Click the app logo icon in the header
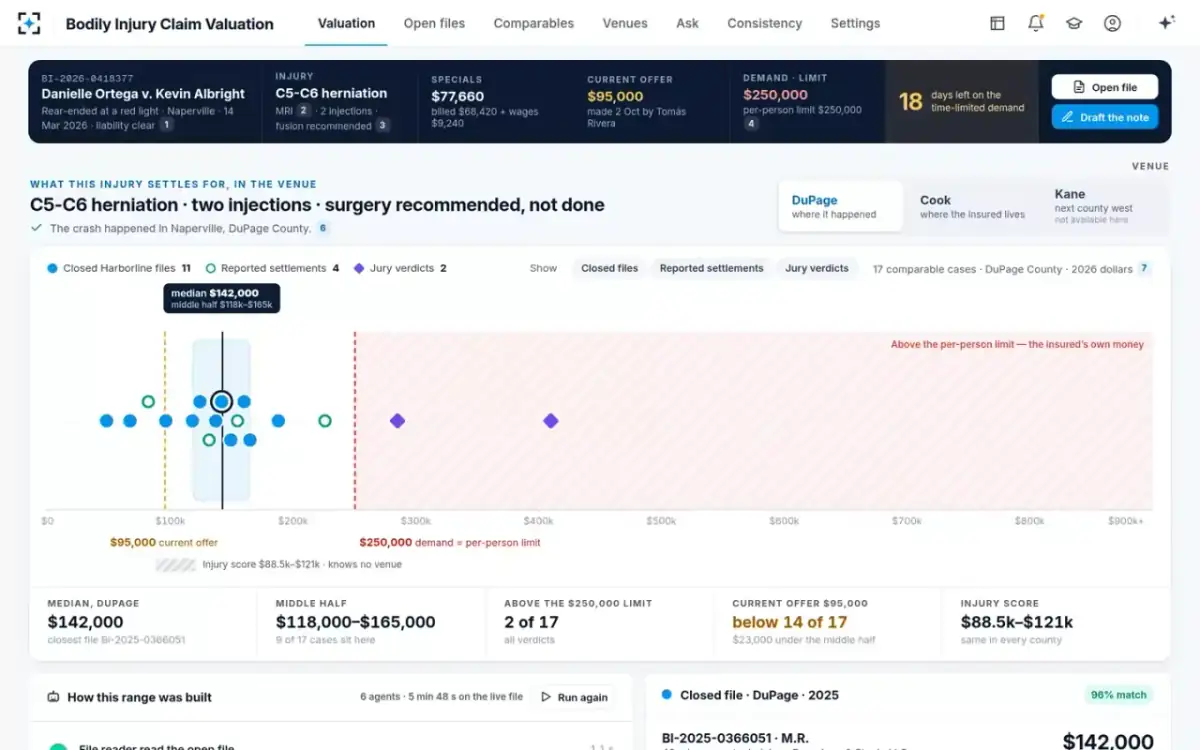This screenshot has width=1200, height=750. pos(30,23)
